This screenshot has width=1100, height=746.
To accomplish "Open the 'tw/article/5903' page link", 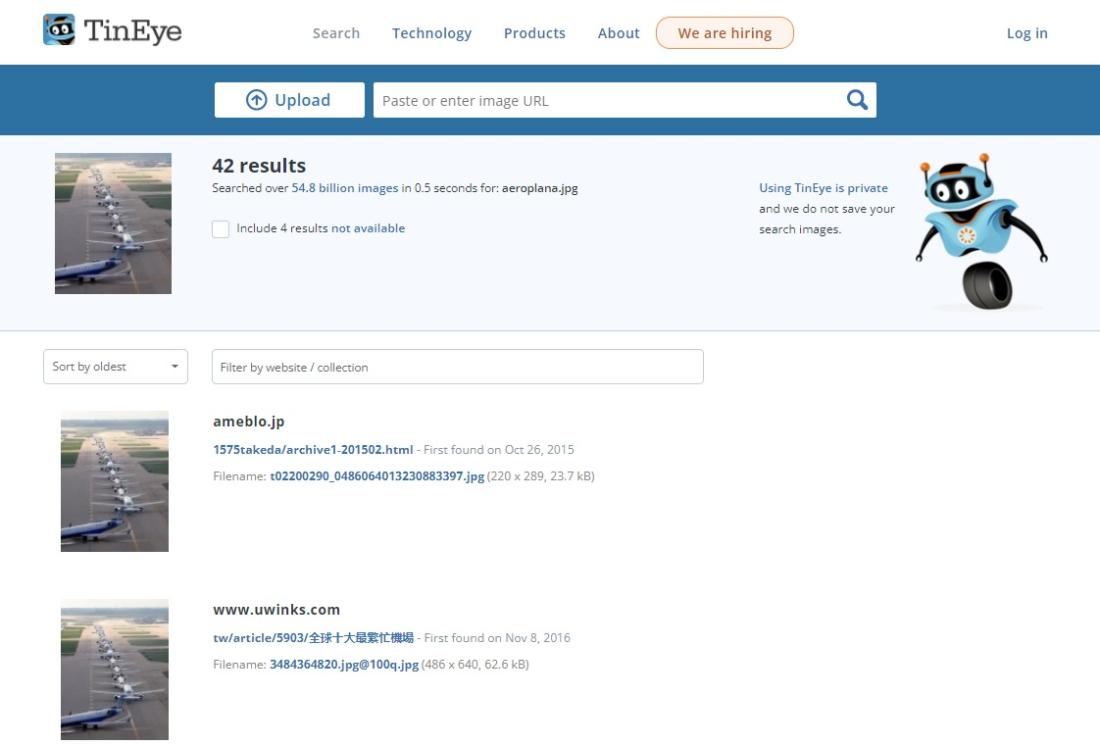I will click(313, 638).
